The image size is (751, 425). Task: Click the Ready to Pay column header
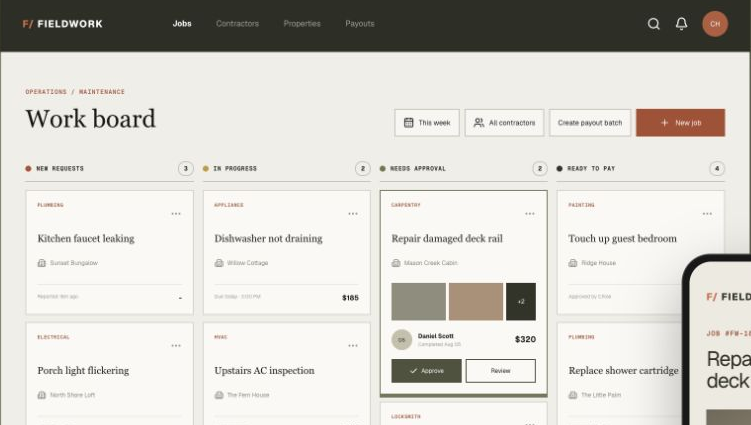point(591,169)
